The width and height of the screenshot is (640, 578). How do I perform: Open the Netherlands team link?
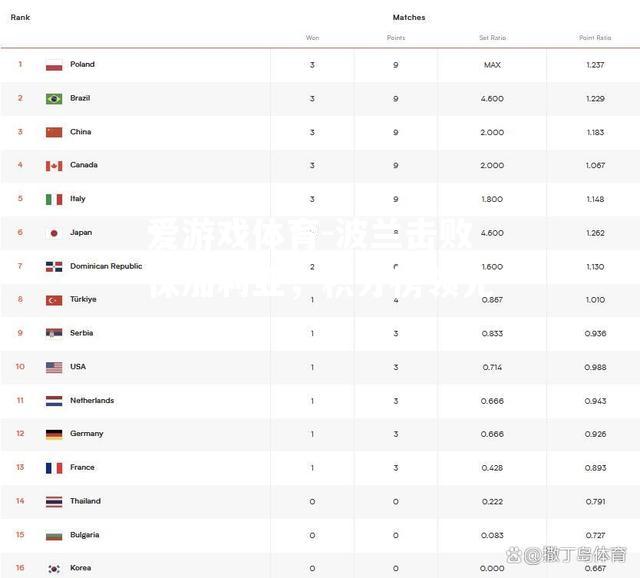pos(92,400)
